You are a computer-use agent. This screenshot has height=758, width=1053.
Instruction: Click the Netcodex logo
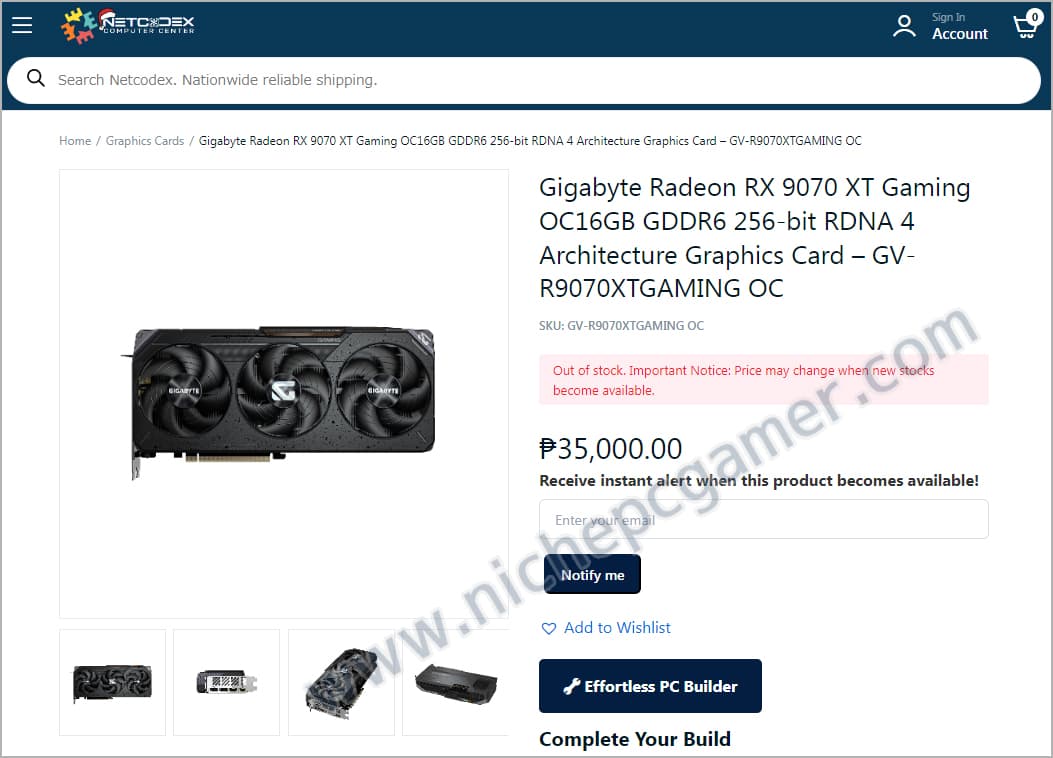coord(128,26)
